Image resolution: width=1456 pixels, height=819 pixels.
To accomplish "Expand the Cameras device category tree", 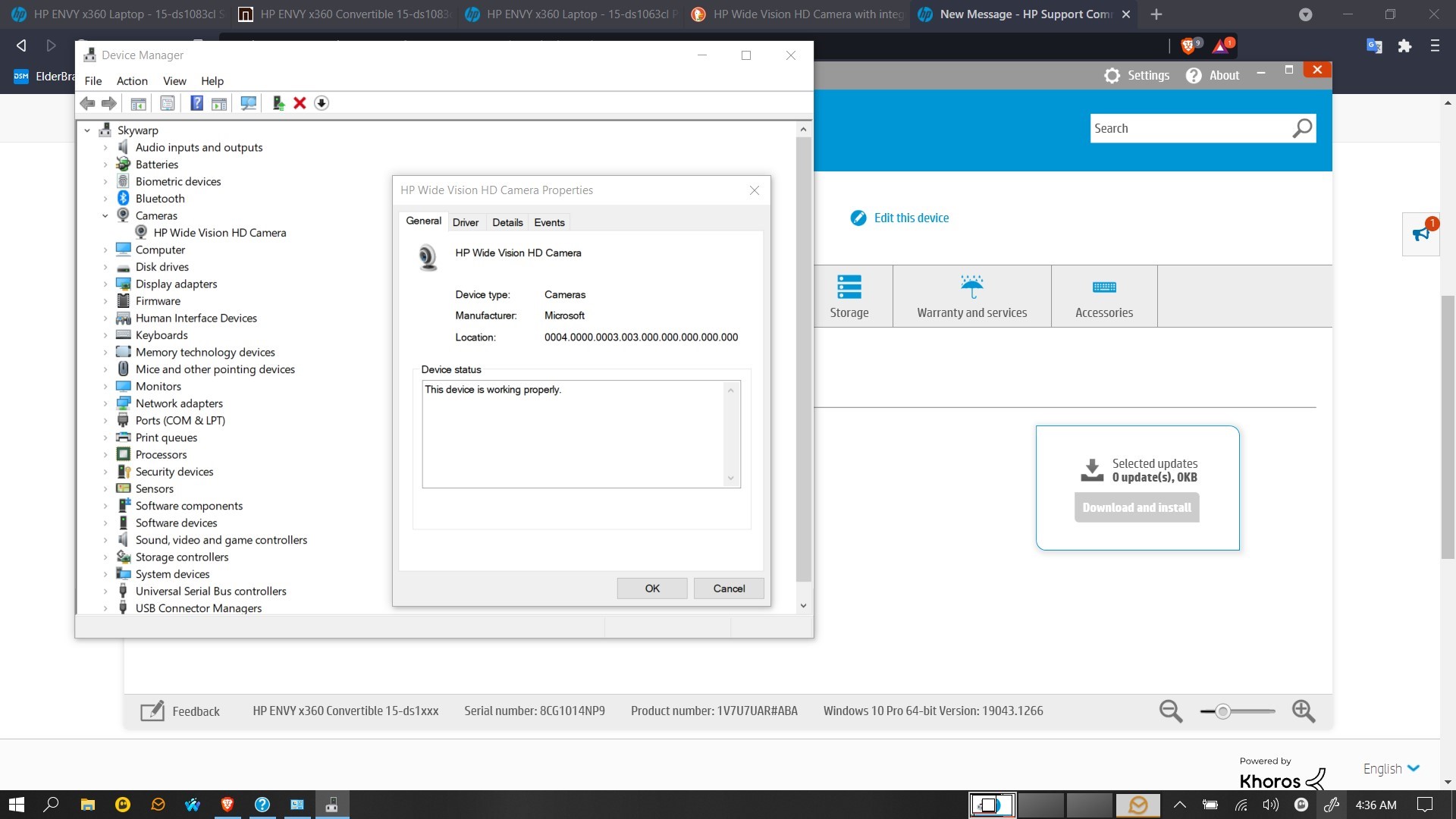I will click(x=103, y=215).
